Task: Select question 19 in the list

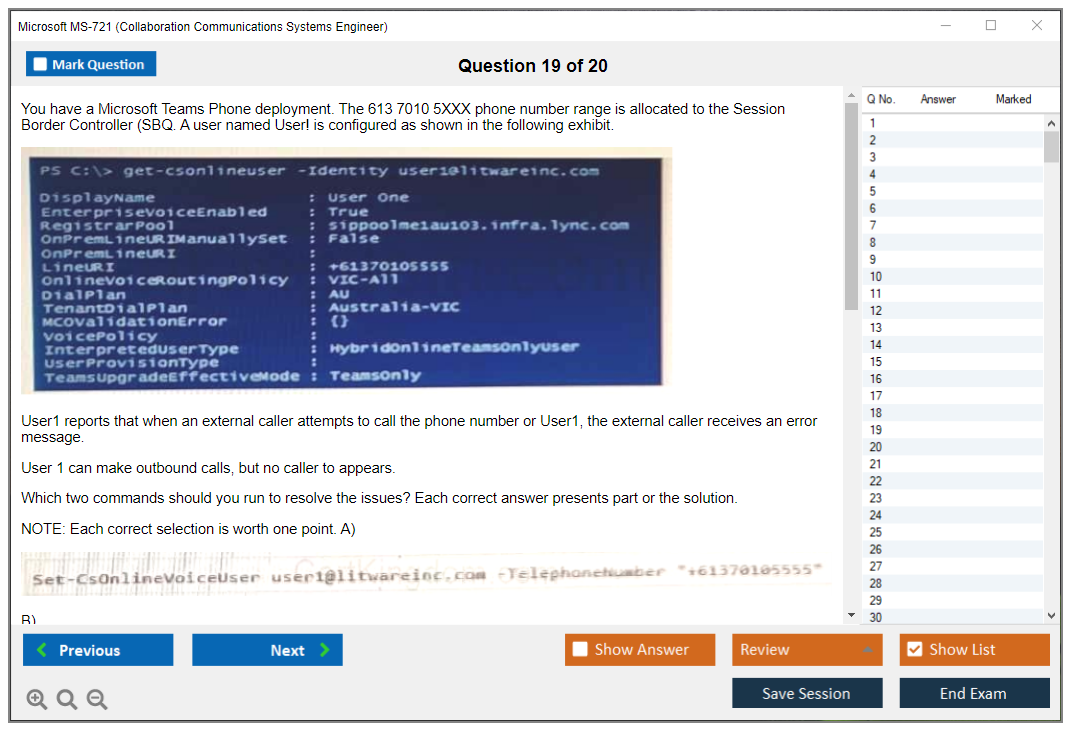Action: [954, 430]
